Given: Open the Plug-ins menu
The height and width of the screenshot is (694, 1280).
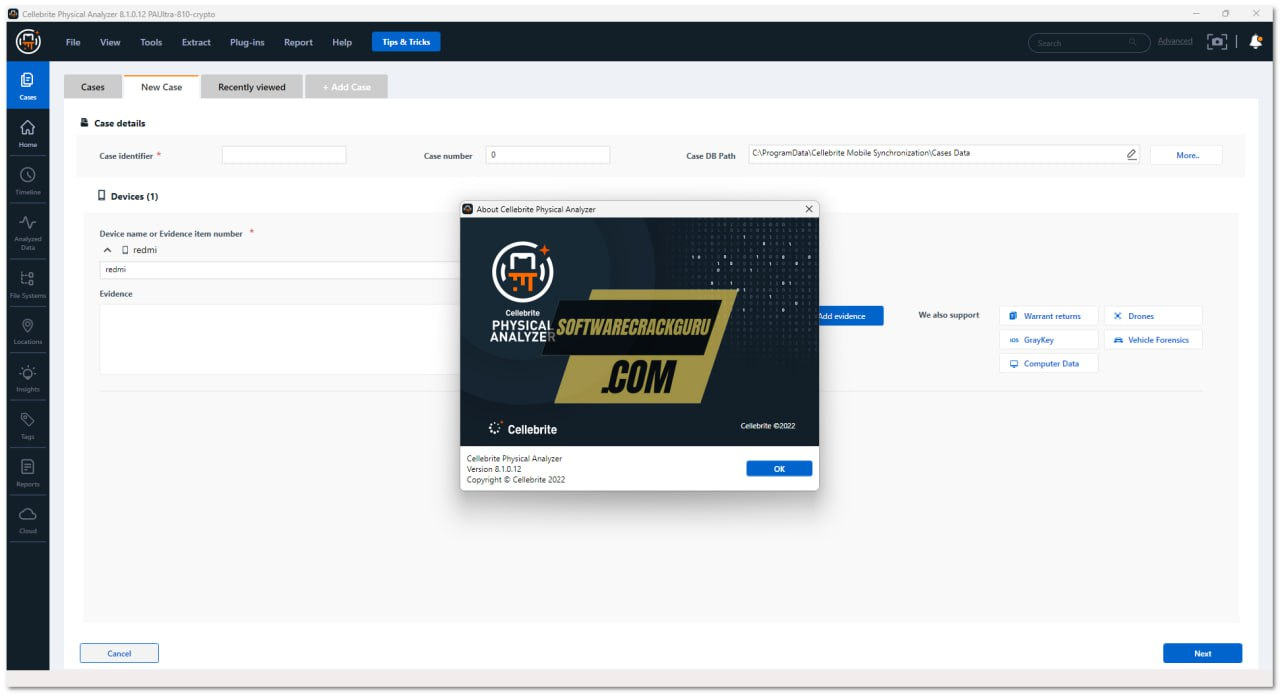Looking at the screenshot, I should click(x=247, y=42).
